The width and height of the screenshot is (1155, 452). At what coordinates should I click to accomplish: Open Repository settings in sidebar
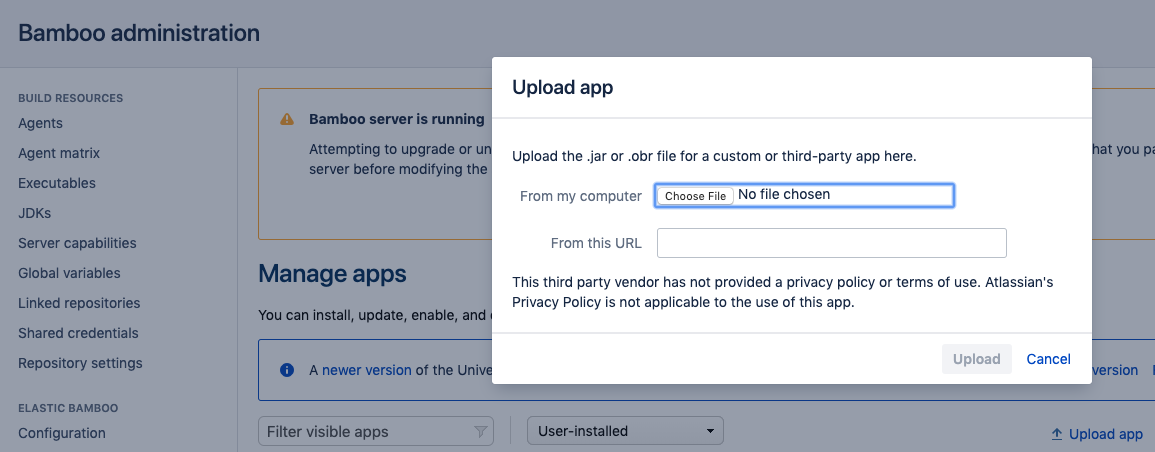click(x=80, y=363)
